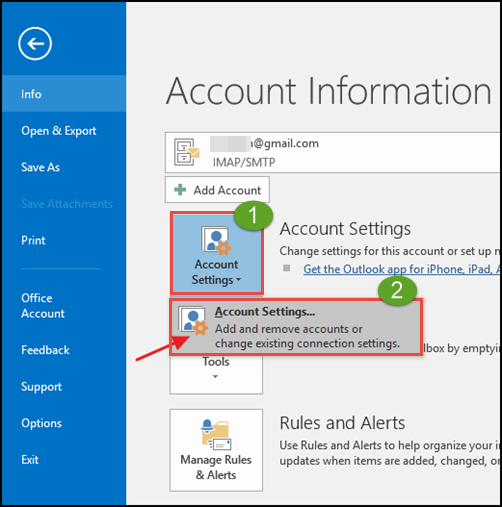This screenshot has width=502, height=507.
Task: Click Manage Rules & Alerts button
Action: point(216,450)
